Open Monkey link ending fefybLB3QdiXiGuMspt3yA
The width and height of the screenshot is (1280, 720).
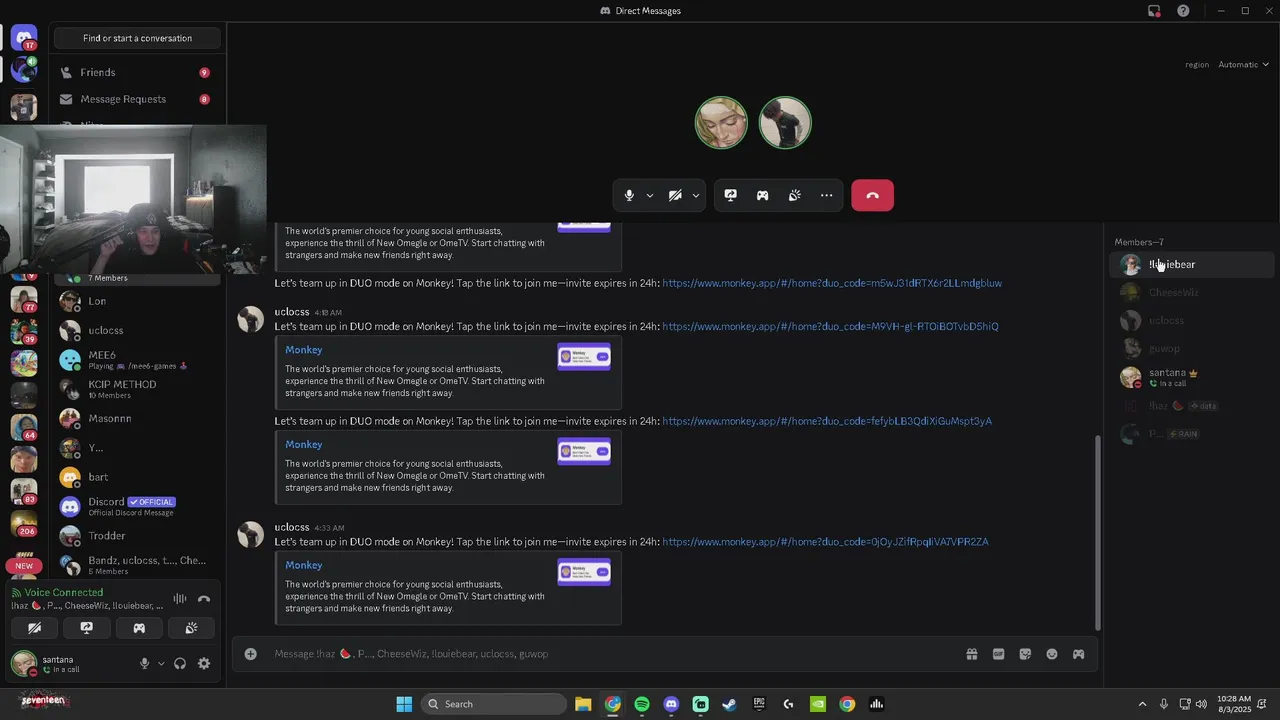[827, 421]
